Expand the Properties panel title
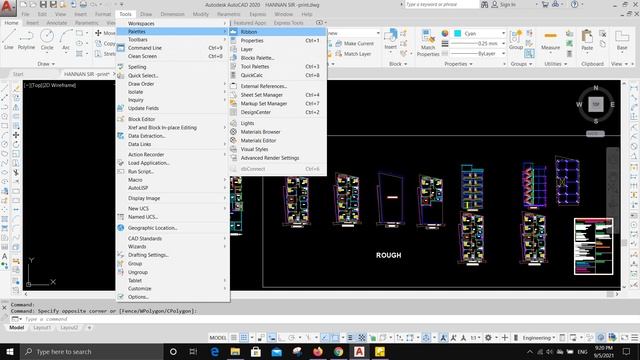This screenshot has width=640, height=360. tap(458, 64)
